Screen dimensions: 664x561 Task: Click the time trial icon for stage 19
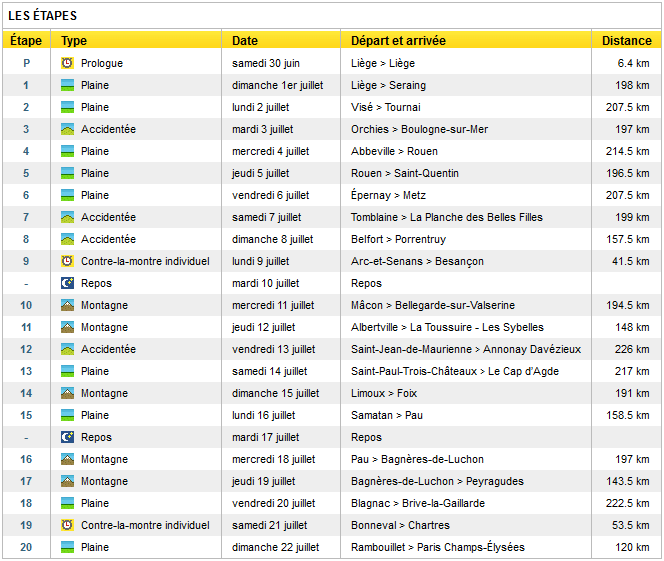[x=67, y=525]
